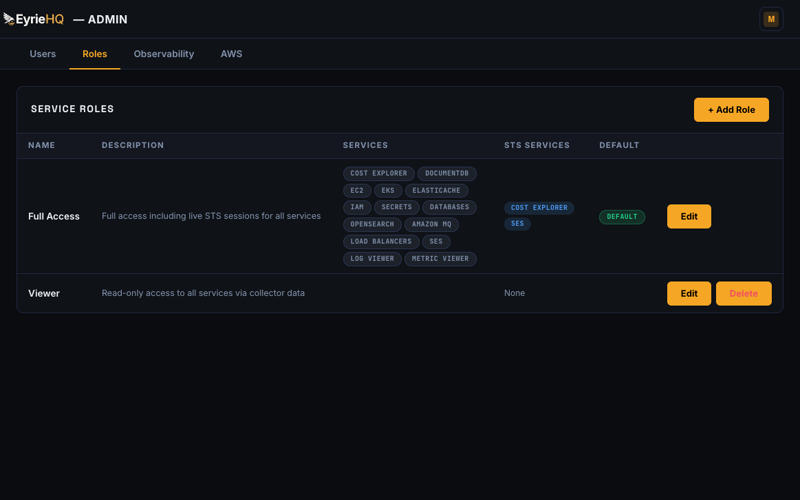
Task: Click the EyrieHQ brand name
Action: coord(40,19)
